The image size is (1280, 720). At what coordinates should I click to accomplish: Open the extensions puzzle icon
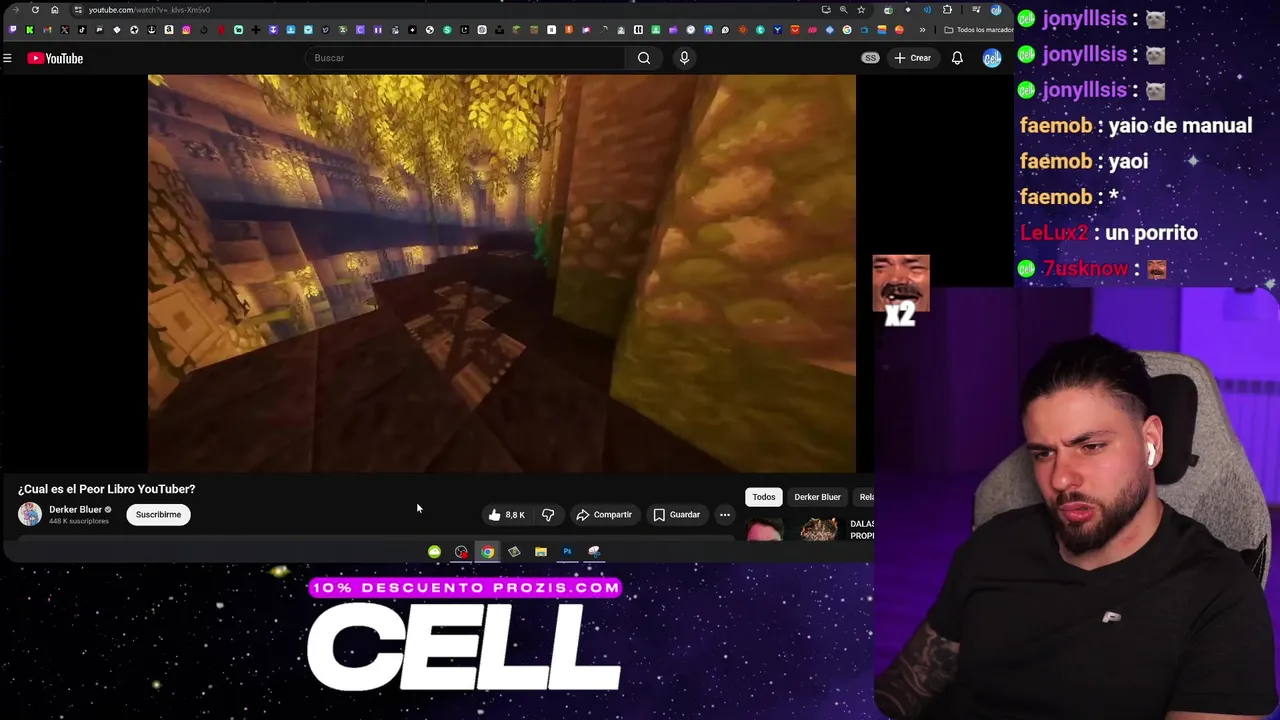pos(947,10)
